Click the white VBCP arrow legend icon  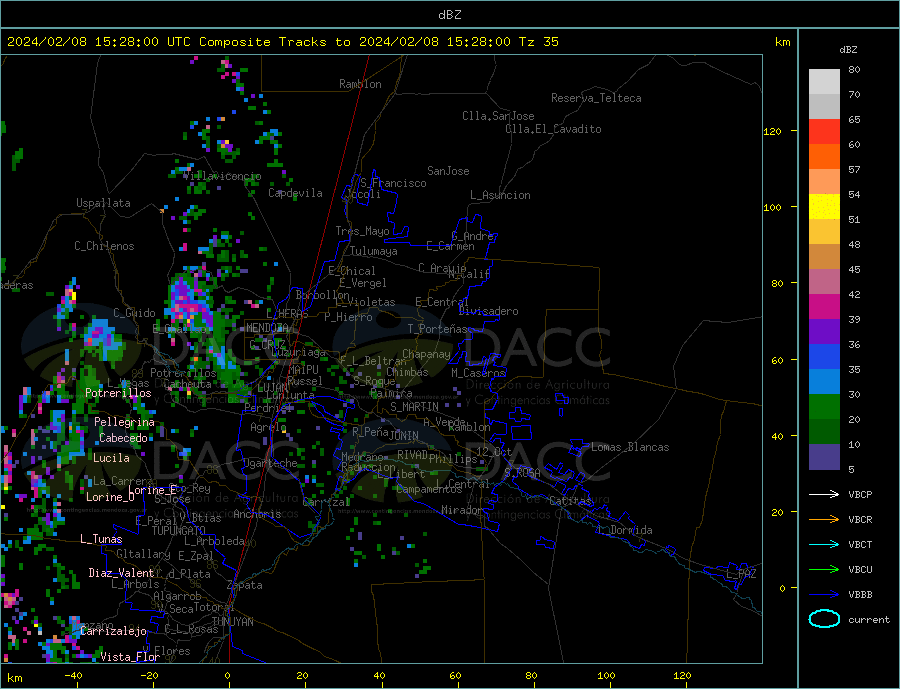(824, 494)
